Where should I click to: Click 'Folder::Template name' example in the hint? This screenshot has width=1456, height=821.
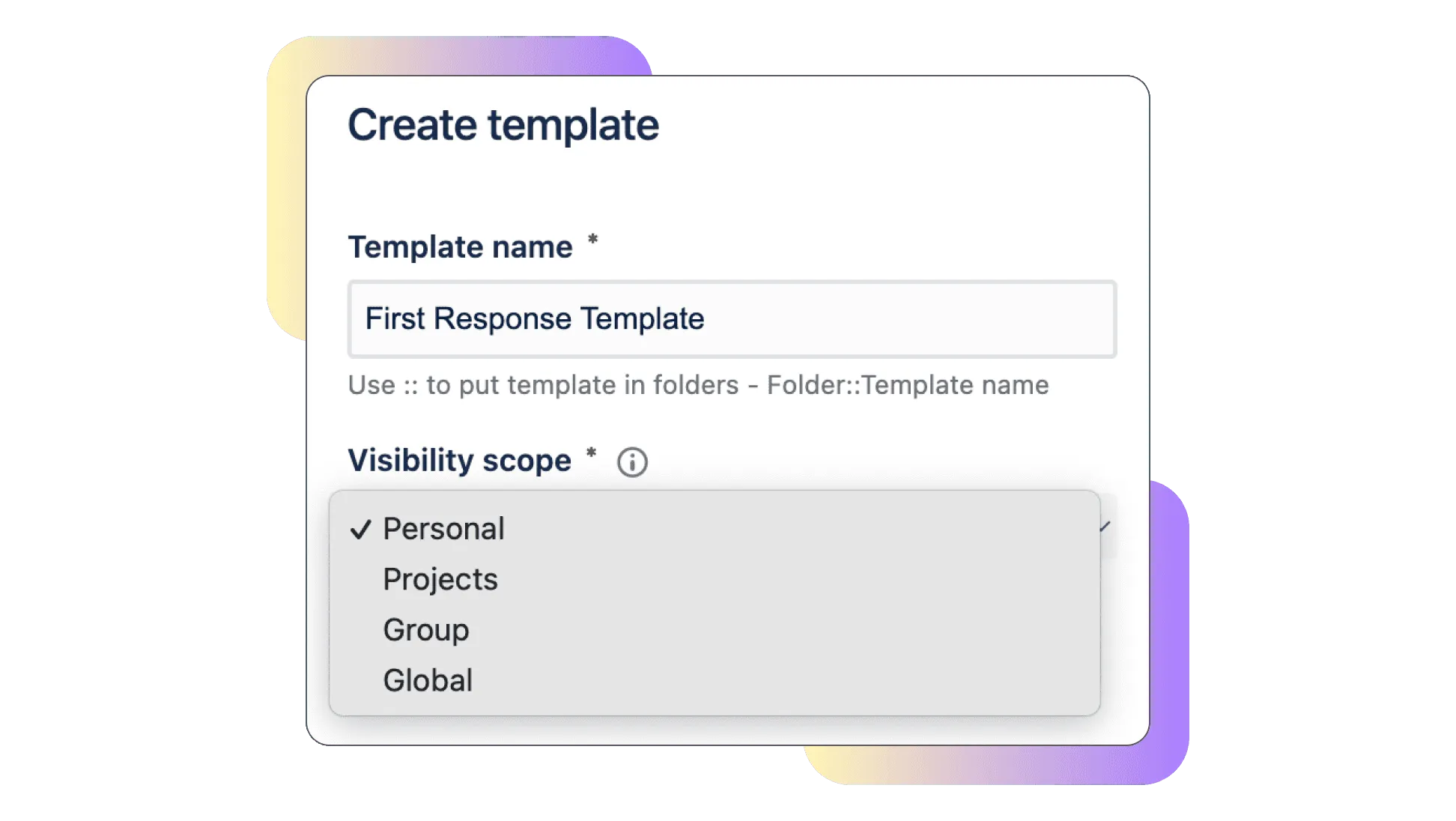pos(908,385)
